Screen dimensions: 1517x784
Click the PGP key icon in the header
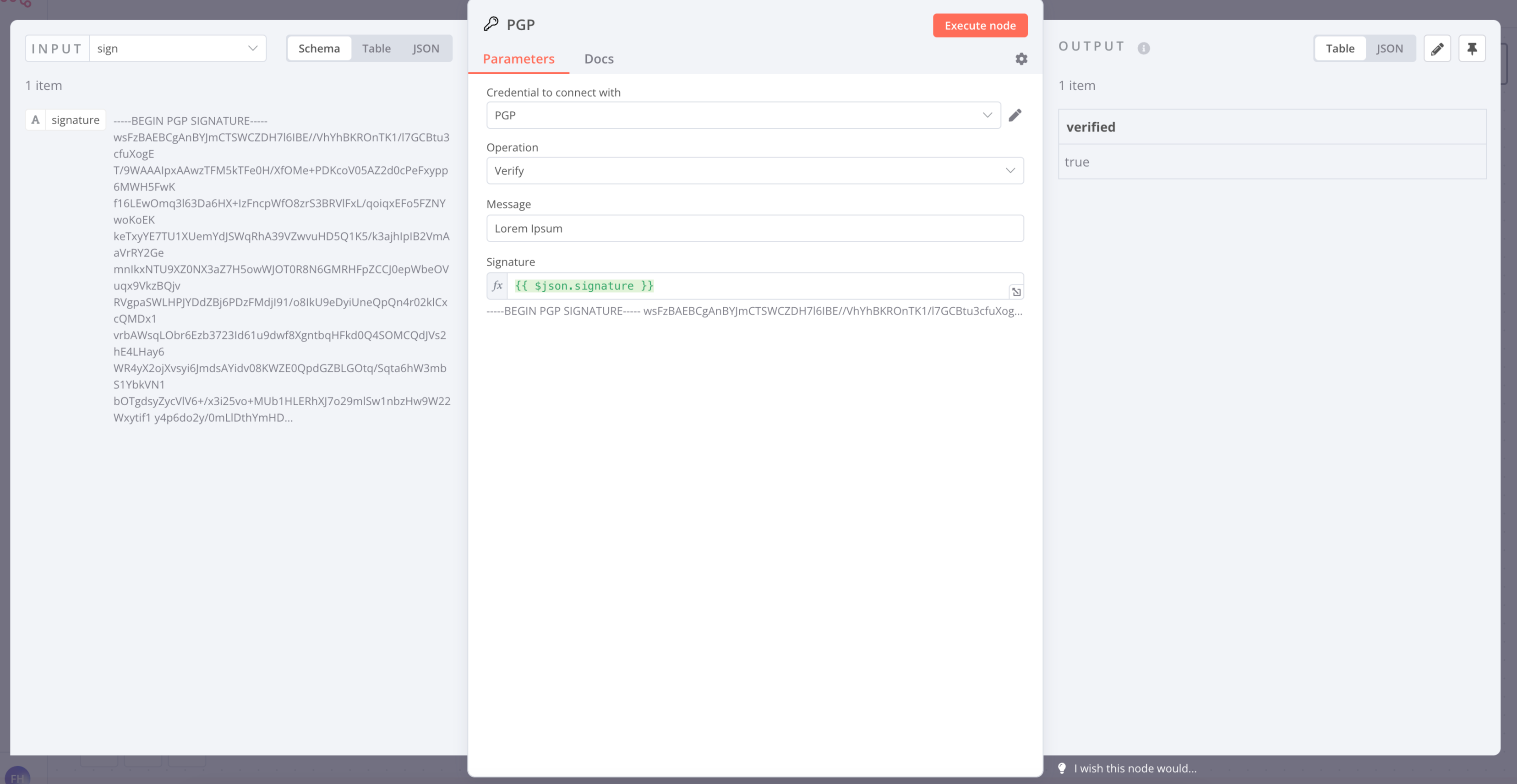[x=491, y=24]
